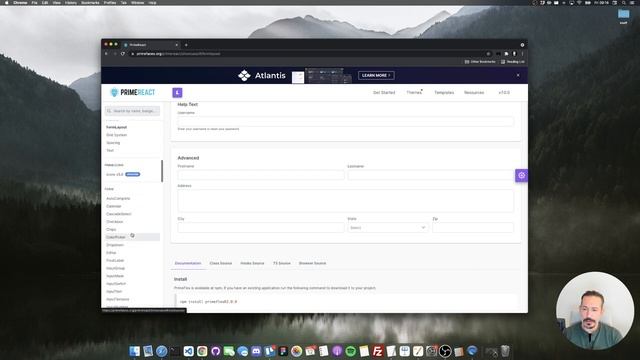Image resolution: width=640 pixels, height=360 pixels.
Task: Open FileZilla from the Dock
Action: (x=378, y=351)
